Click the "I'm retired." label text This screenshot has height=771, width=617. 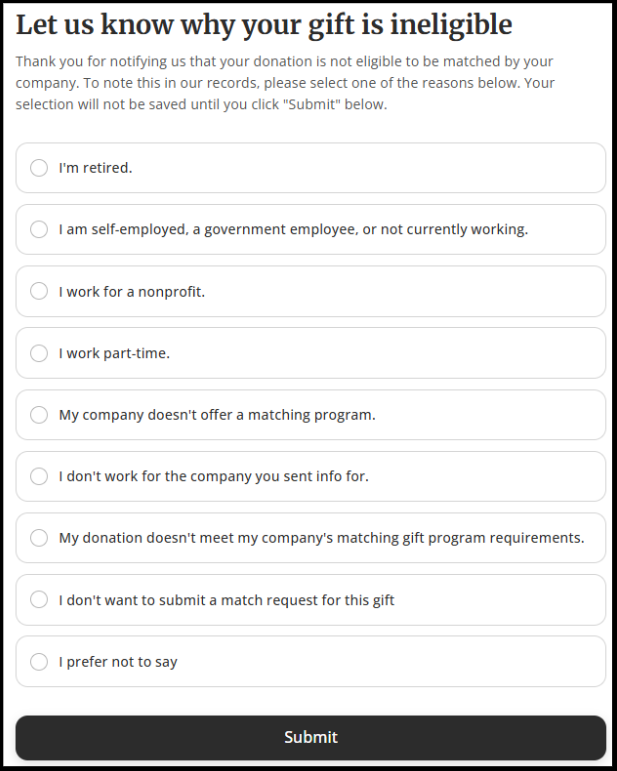(x=95, y=168)
